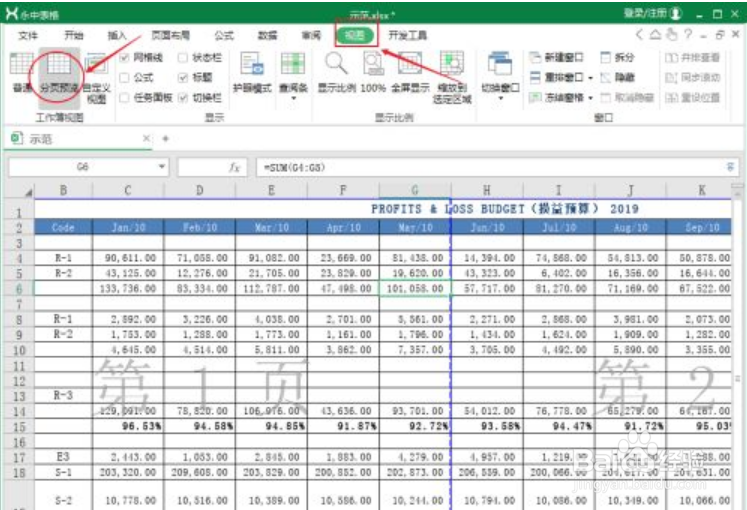
Task: Click the login/register (登录/注册) user icon
Action: tap(676, 13)
